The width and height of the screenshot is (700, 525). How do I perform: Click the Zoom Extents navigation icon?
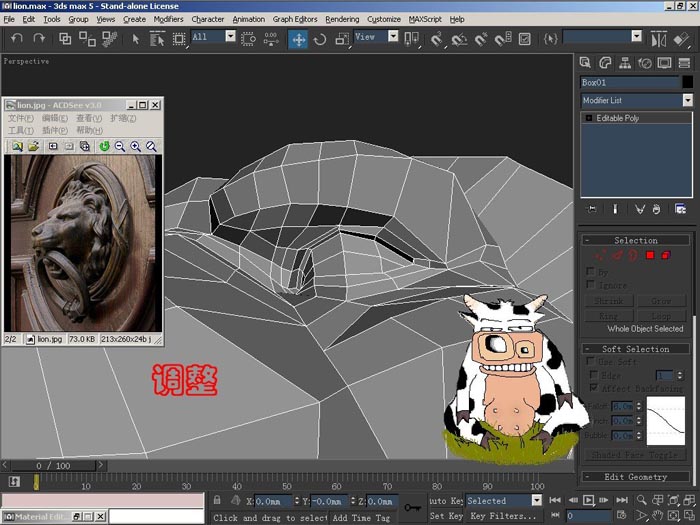tap(673, 500)
